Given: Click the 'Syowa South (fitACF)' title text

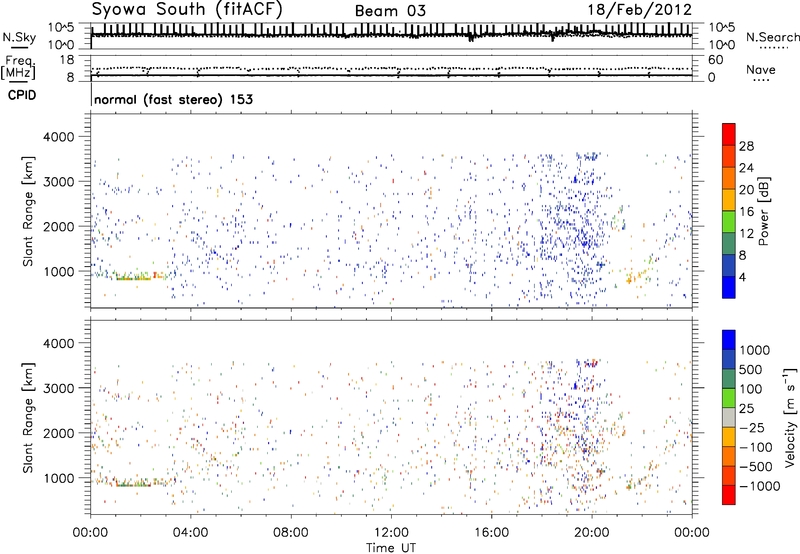Looking at the screenshot, I should click(187, 10).
